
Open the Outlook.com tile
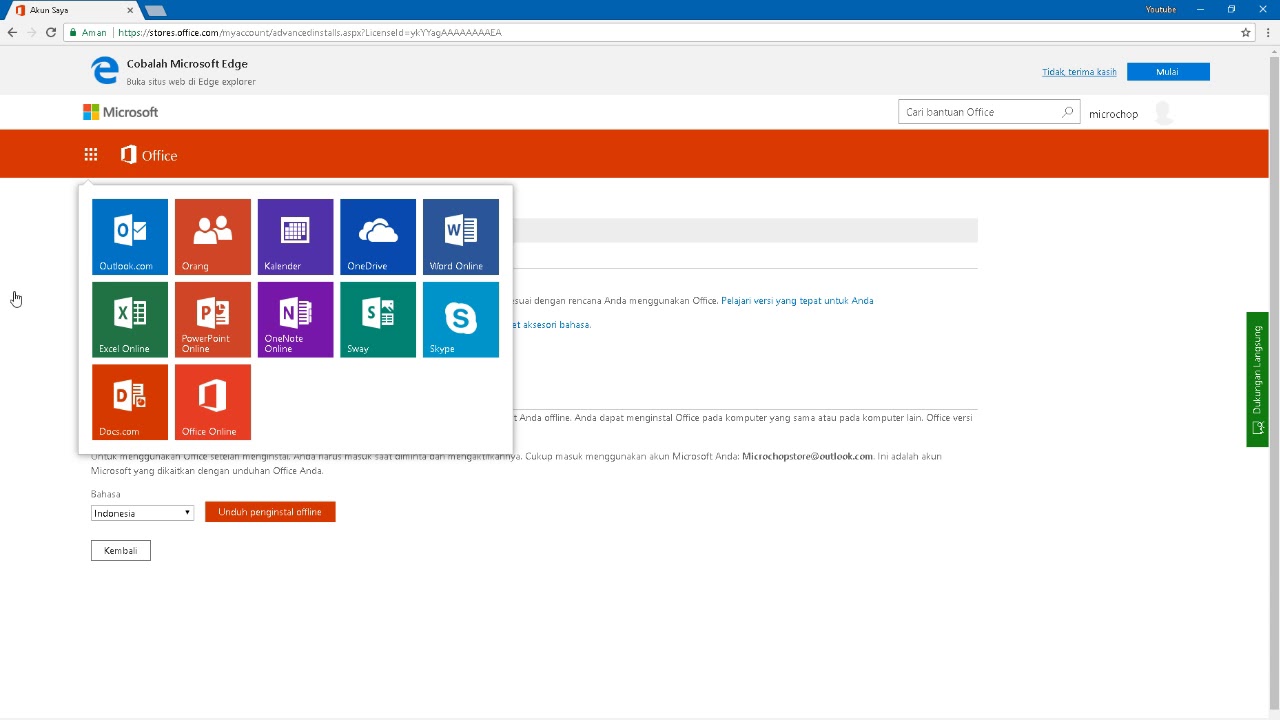130,236
